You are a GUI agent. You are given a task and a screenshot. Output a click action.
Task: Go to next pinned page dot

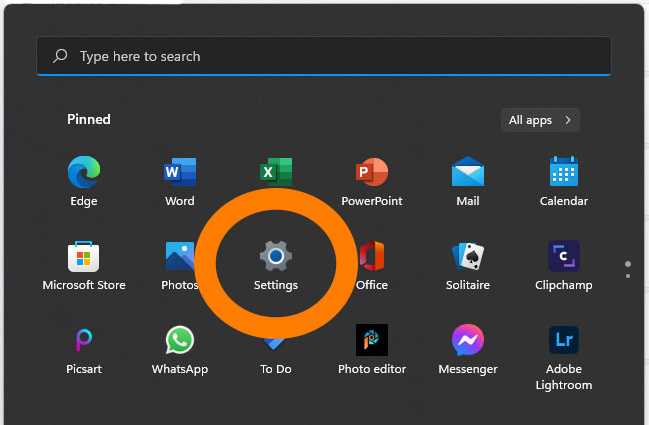point(628,276)
